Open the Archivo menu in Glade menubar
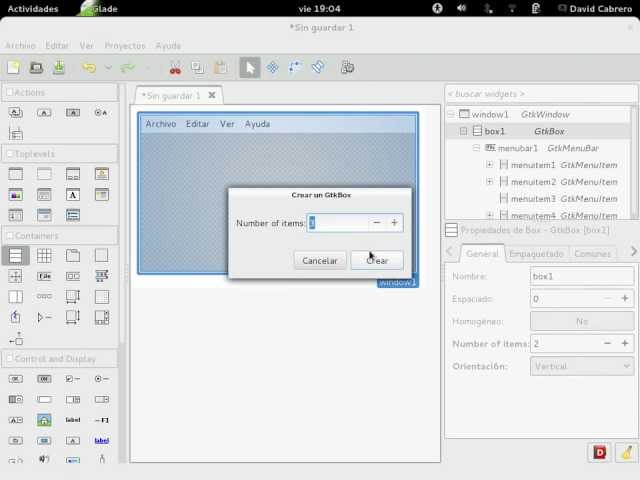 click(x=20, y=46)
